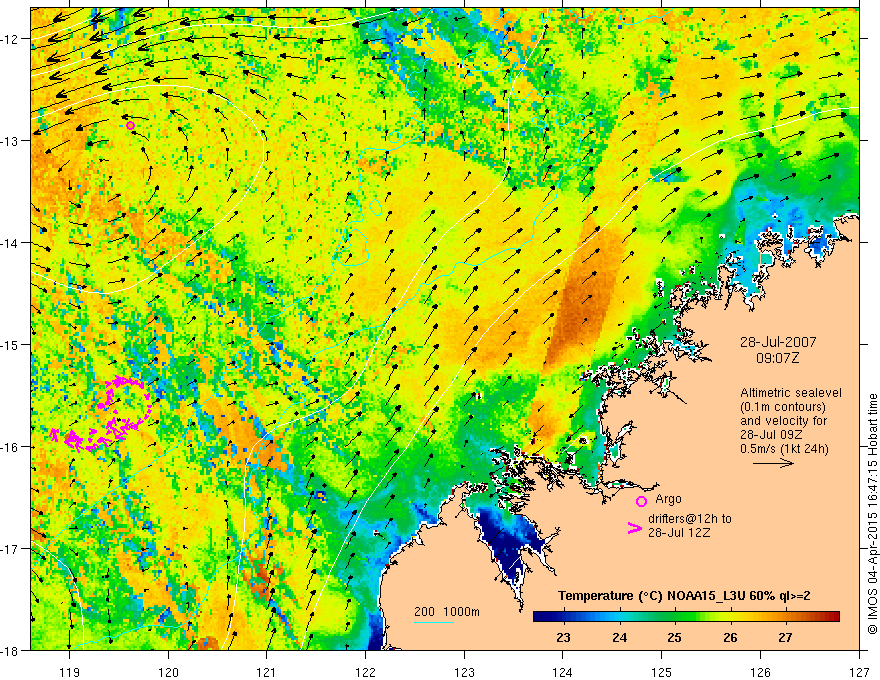
Task: Select the '(0.1m contours)' text line
Action: pyautogui.click(x=783, y=407)
